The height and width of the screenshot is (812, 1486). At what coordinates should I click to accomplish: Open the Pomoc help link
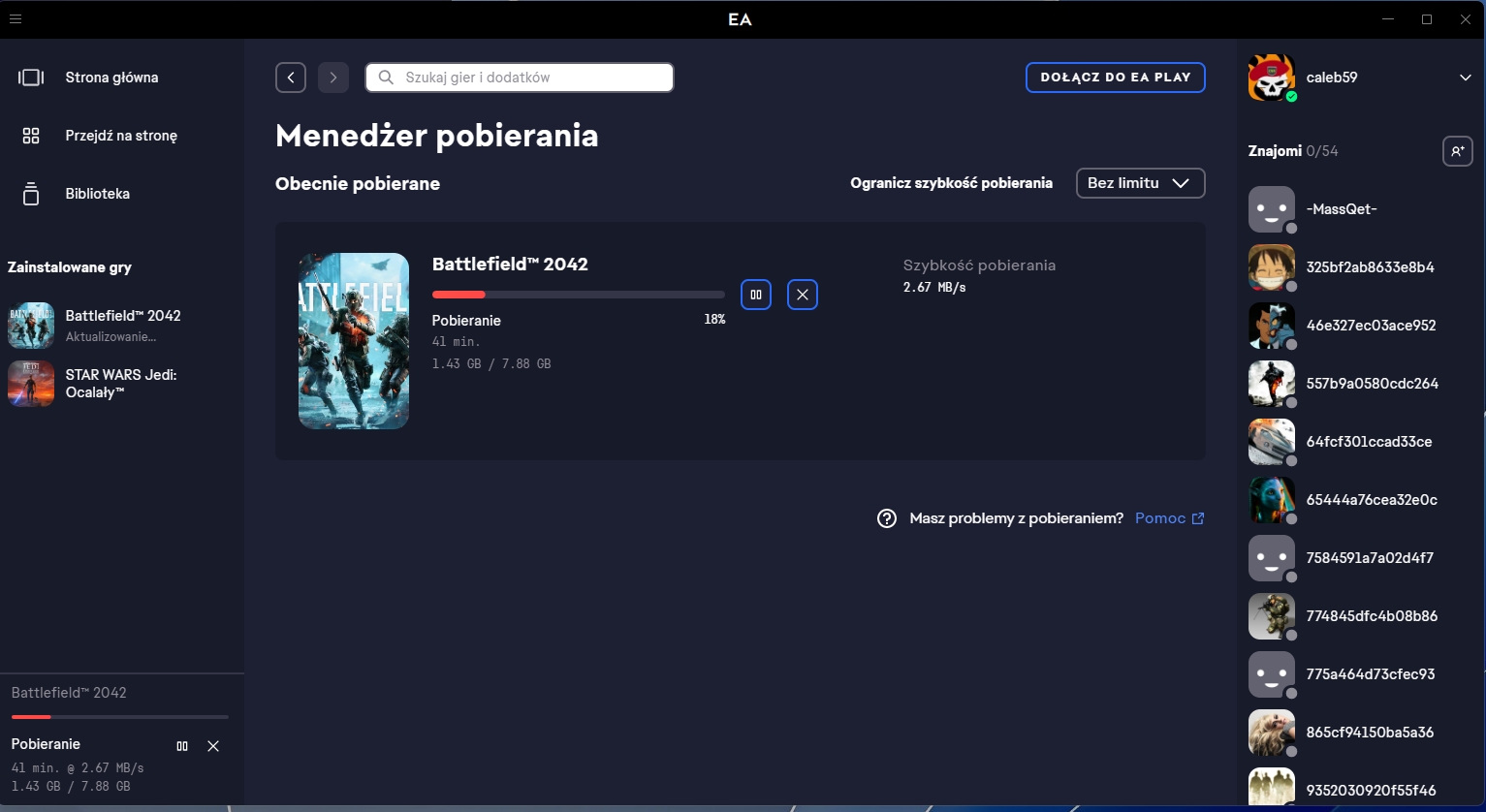[1160, 518]
